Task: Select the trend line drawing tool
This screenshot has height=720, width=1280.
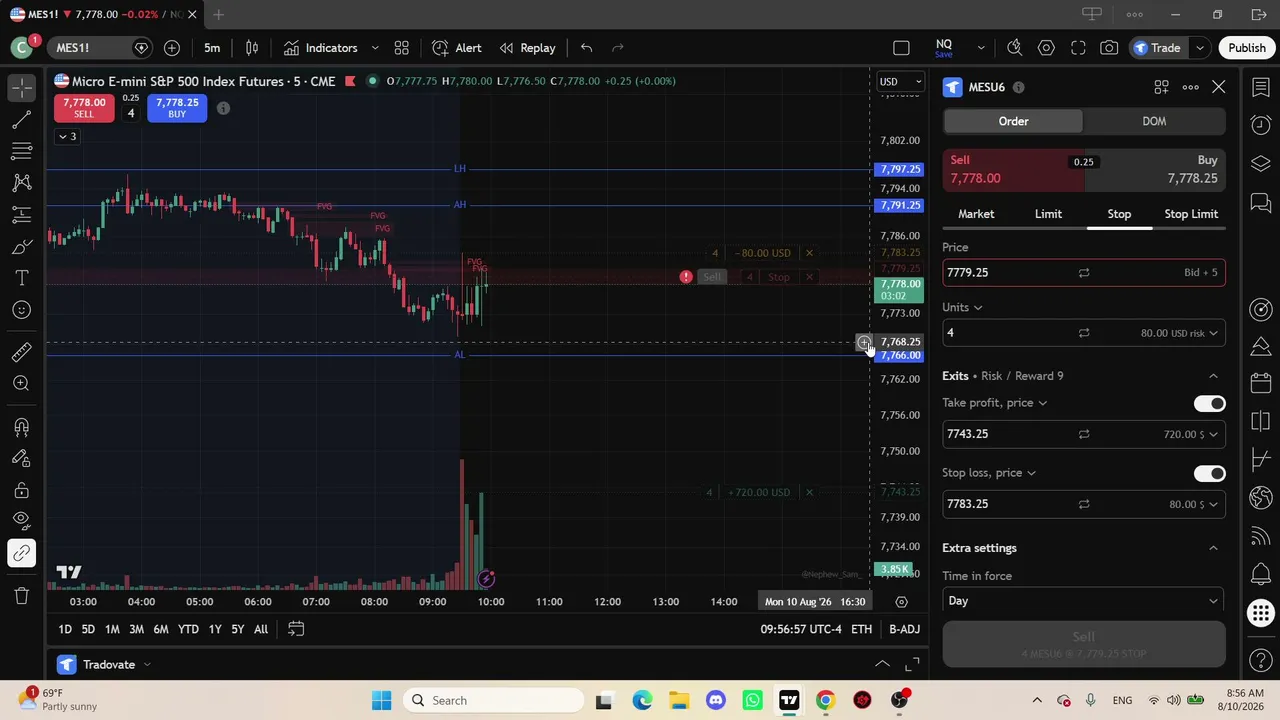Action: (21, 120)
